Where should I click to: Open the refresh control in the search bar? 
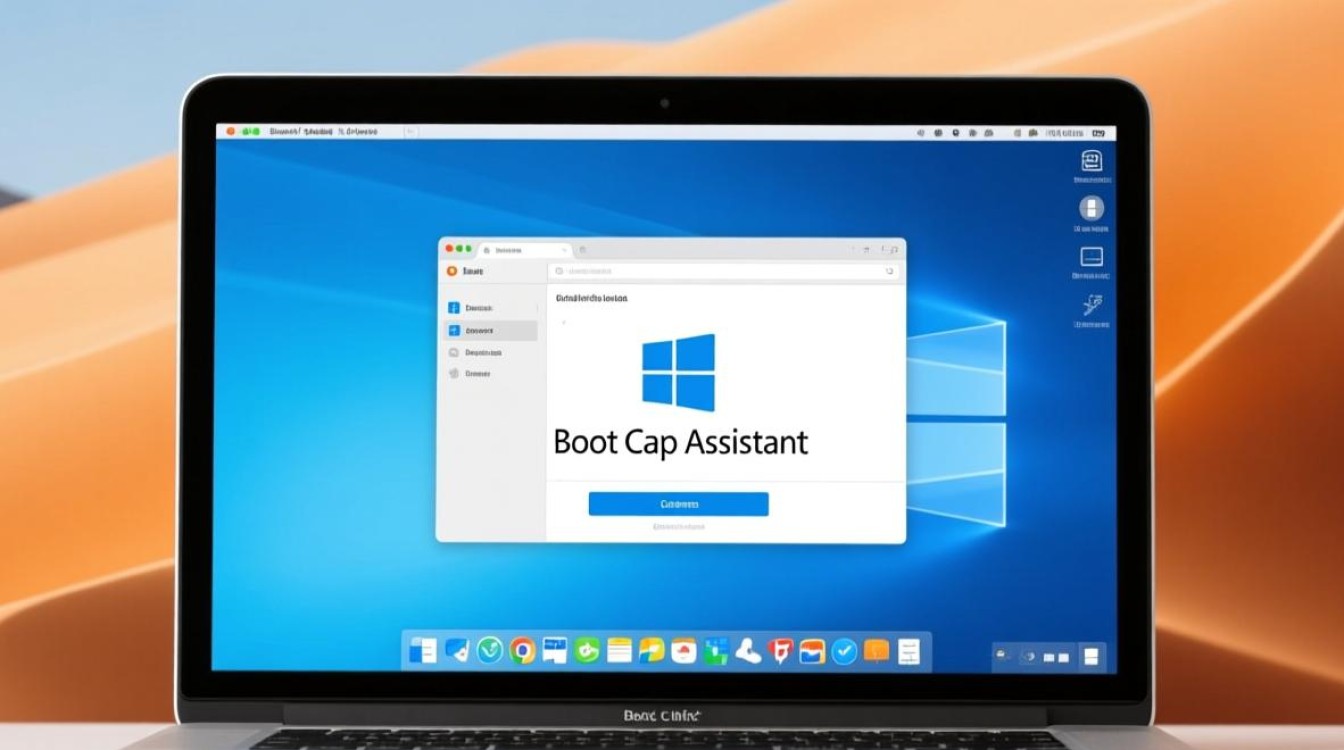889,271
